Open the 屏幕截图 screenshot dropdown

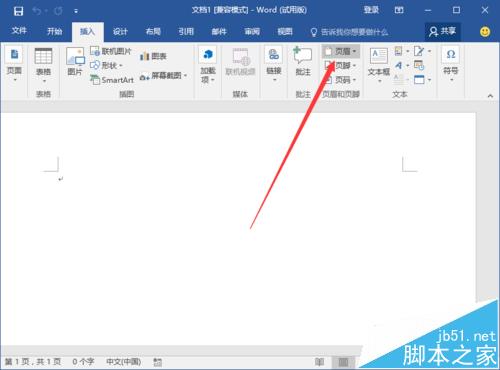pos(163,76)
